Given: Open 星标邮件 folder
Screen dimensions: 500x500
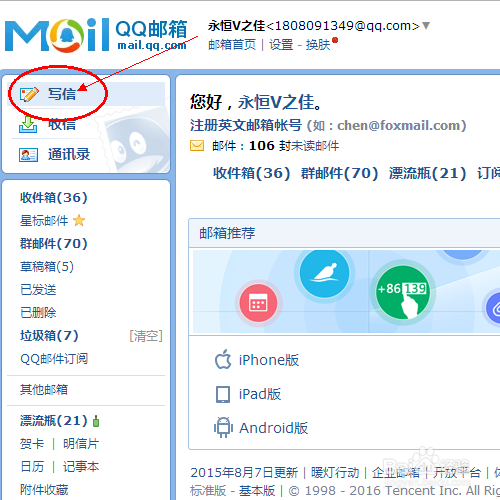Looking at the screenshot, I should pyautogui.click(x=44, y=221).
